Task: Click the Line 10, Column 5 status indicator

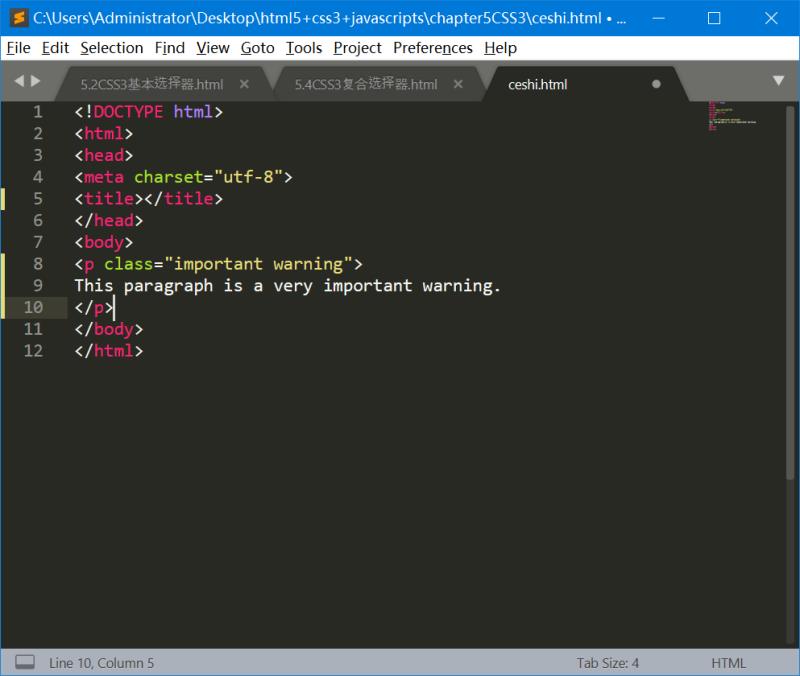Action: (x=102, y=663)
